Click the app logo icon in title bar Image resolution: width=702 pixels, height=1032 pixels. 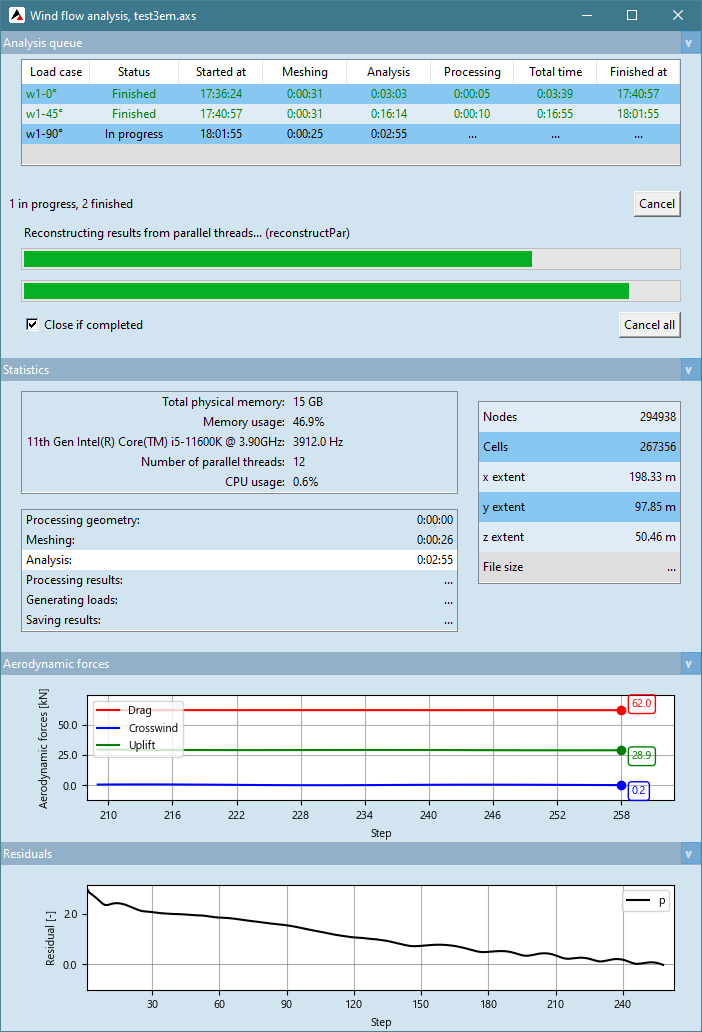coord(16,15)
